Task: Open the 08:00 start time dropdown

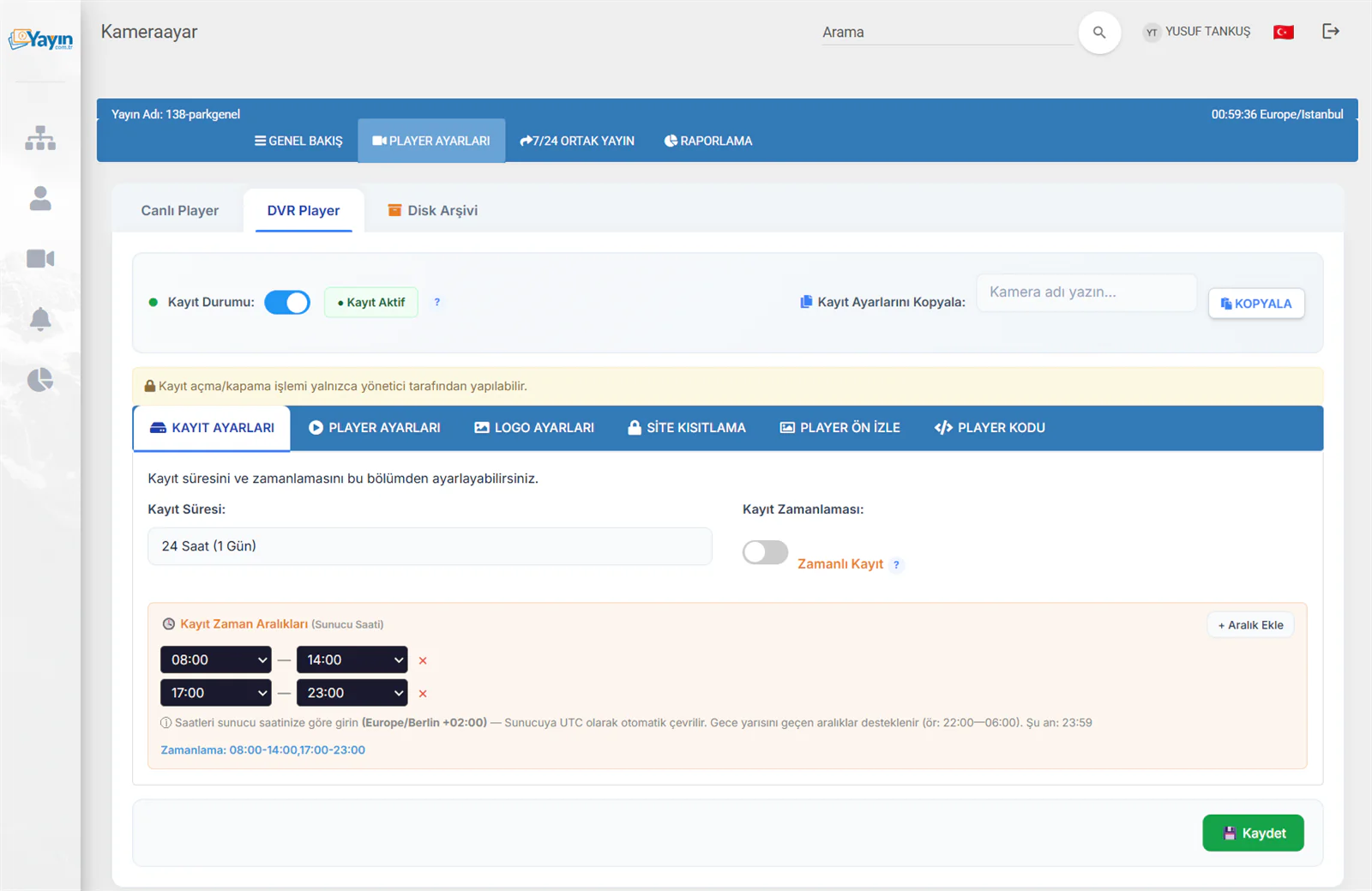Action: tap(216, 659)
